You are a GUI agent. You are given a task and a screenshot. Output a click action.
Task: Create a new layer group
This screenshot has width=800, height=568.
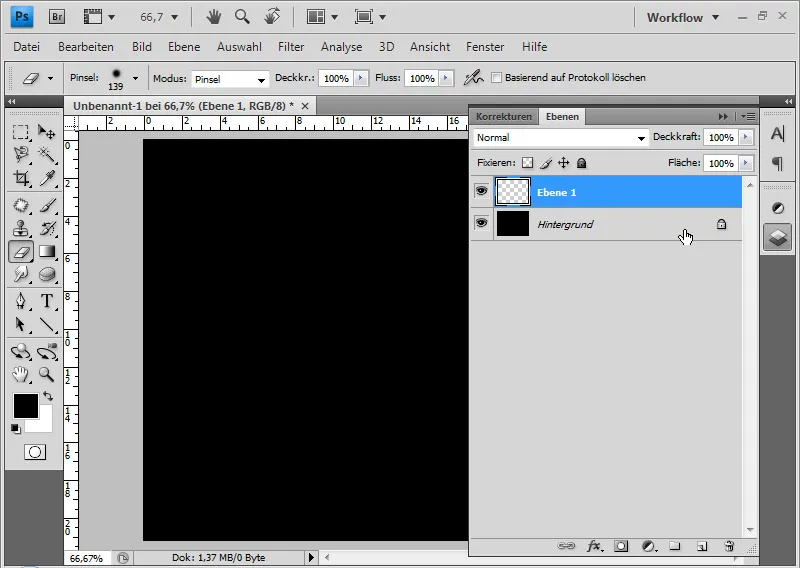[675, 546]
